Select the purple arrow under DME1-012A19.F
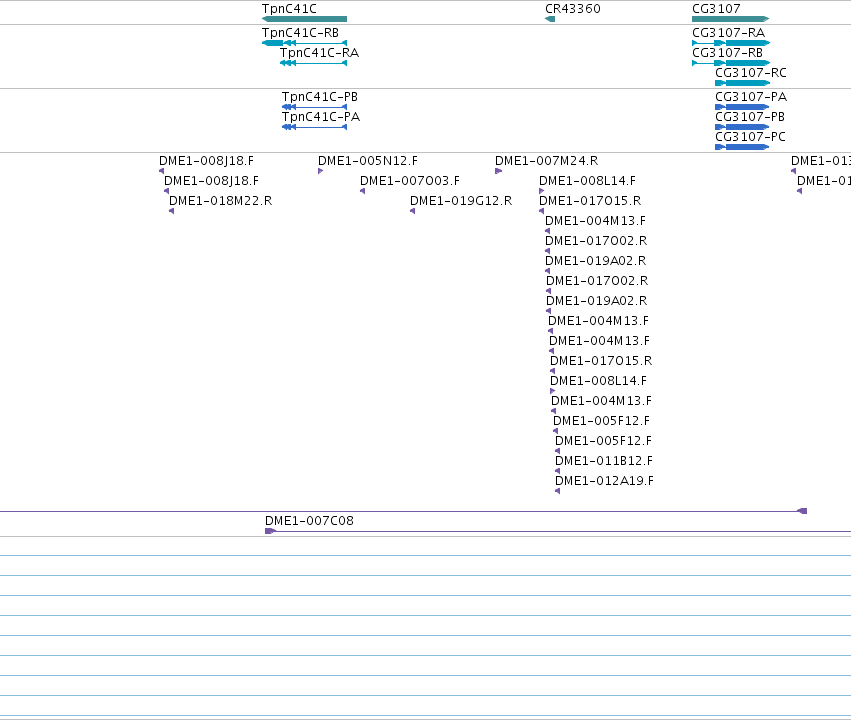Viewport: 851px width, 720px height. click(x=557, y=491)
